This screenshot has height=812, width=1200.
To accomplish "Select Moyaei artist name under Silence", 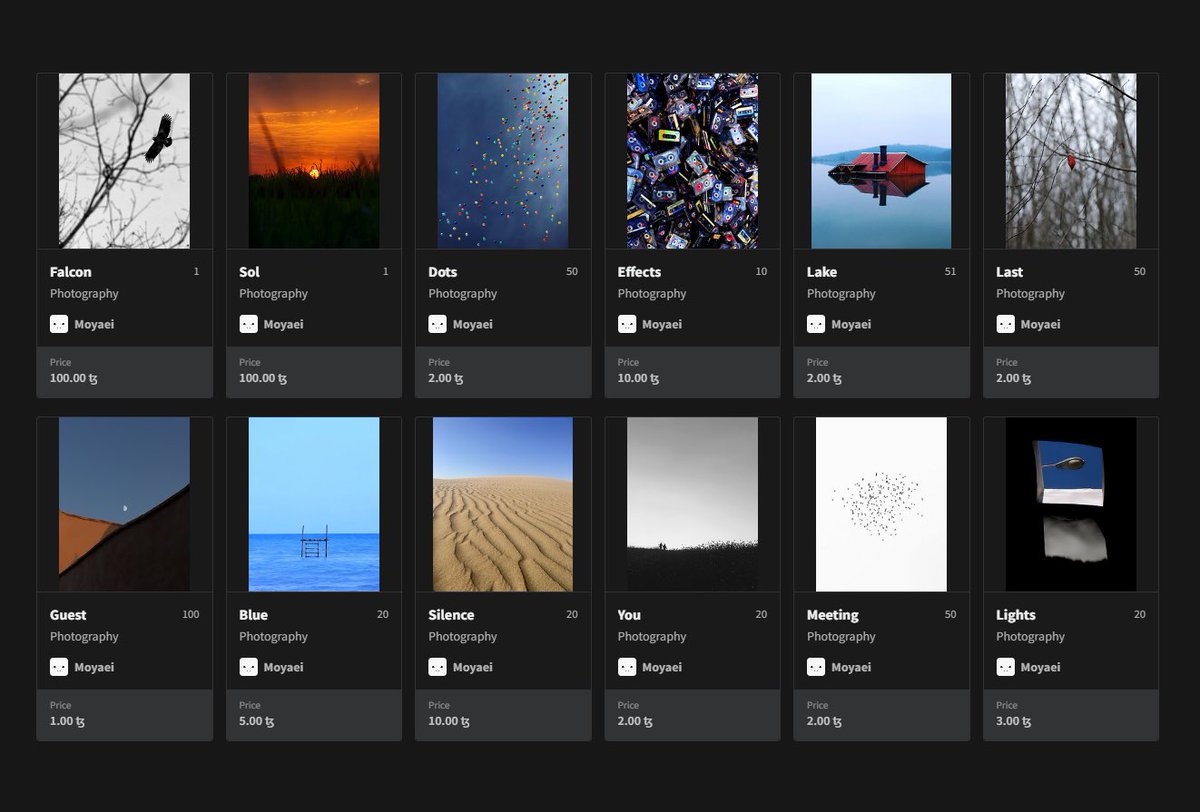I will 473,667.
